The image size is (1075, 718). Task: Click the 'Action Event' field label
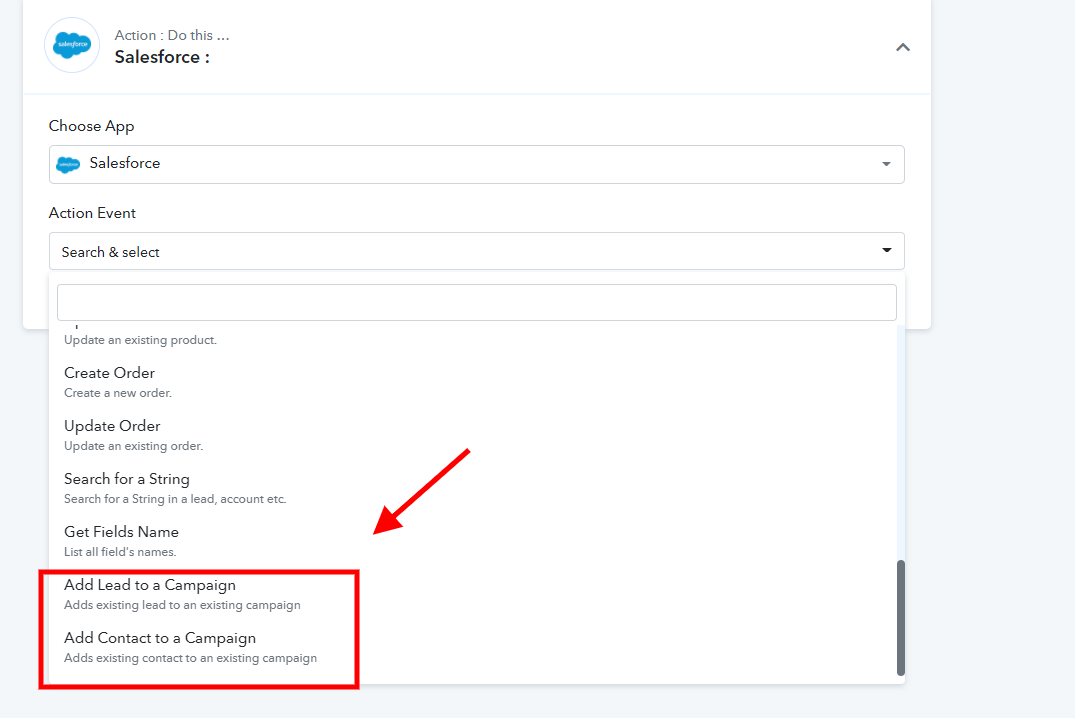click(92, 213)
